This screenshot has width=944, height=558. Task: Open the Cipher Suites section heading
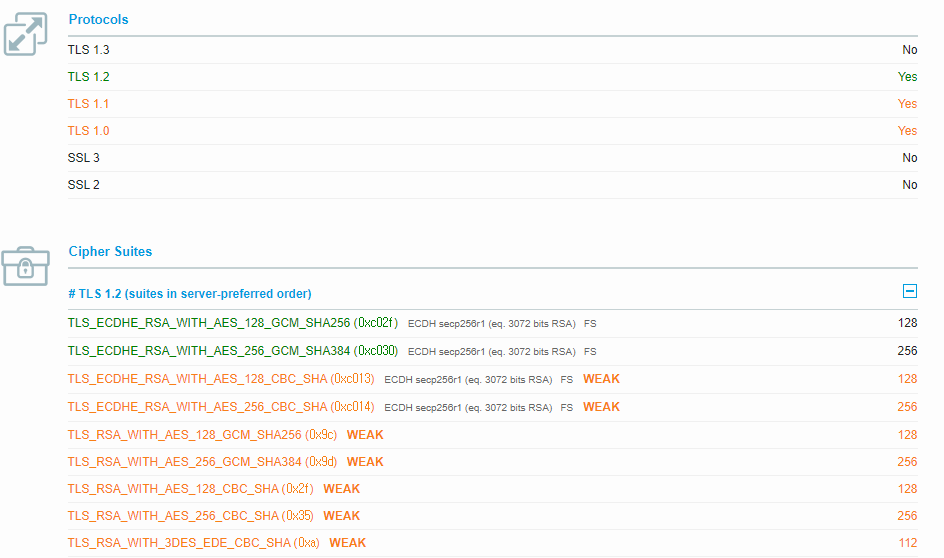(110, 252)
